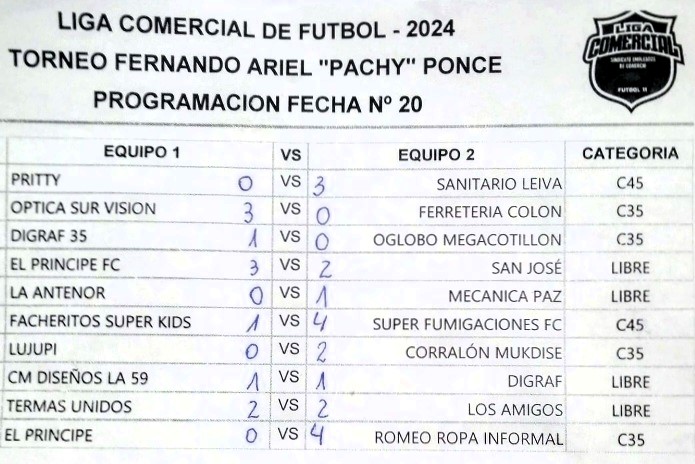Click the PROGRAMACION FECHA Nº 20 heading

(x=258, y=102)
